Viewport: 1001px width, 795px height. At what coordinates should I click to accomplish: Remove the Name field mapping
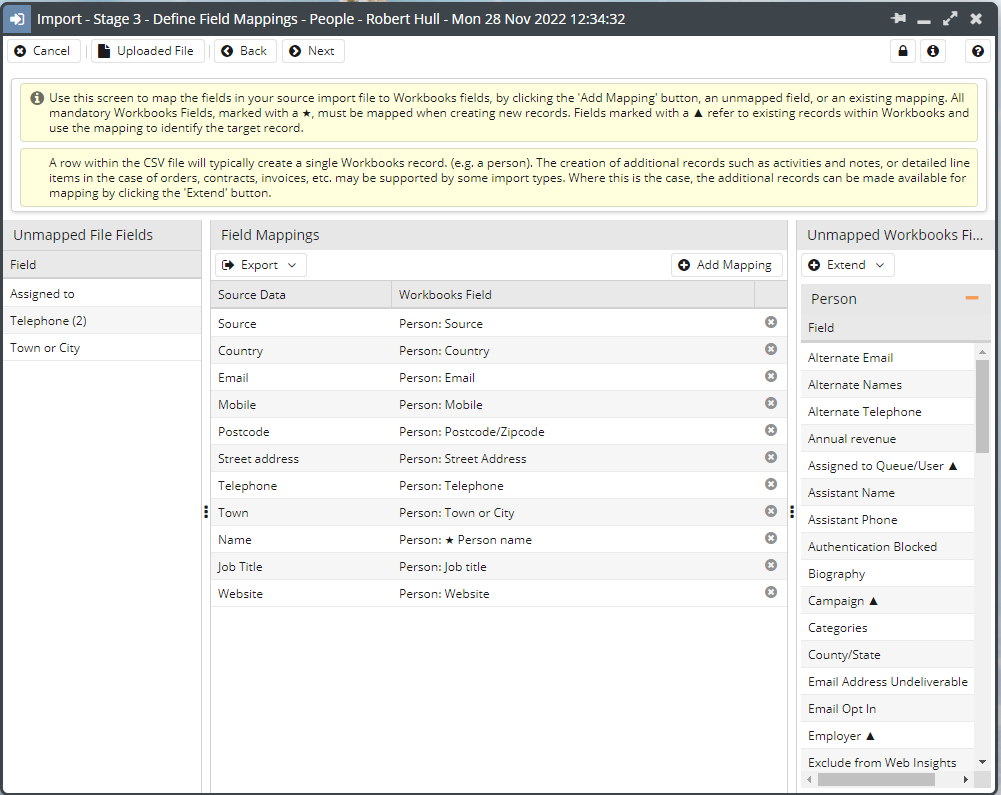click(771, 538)
